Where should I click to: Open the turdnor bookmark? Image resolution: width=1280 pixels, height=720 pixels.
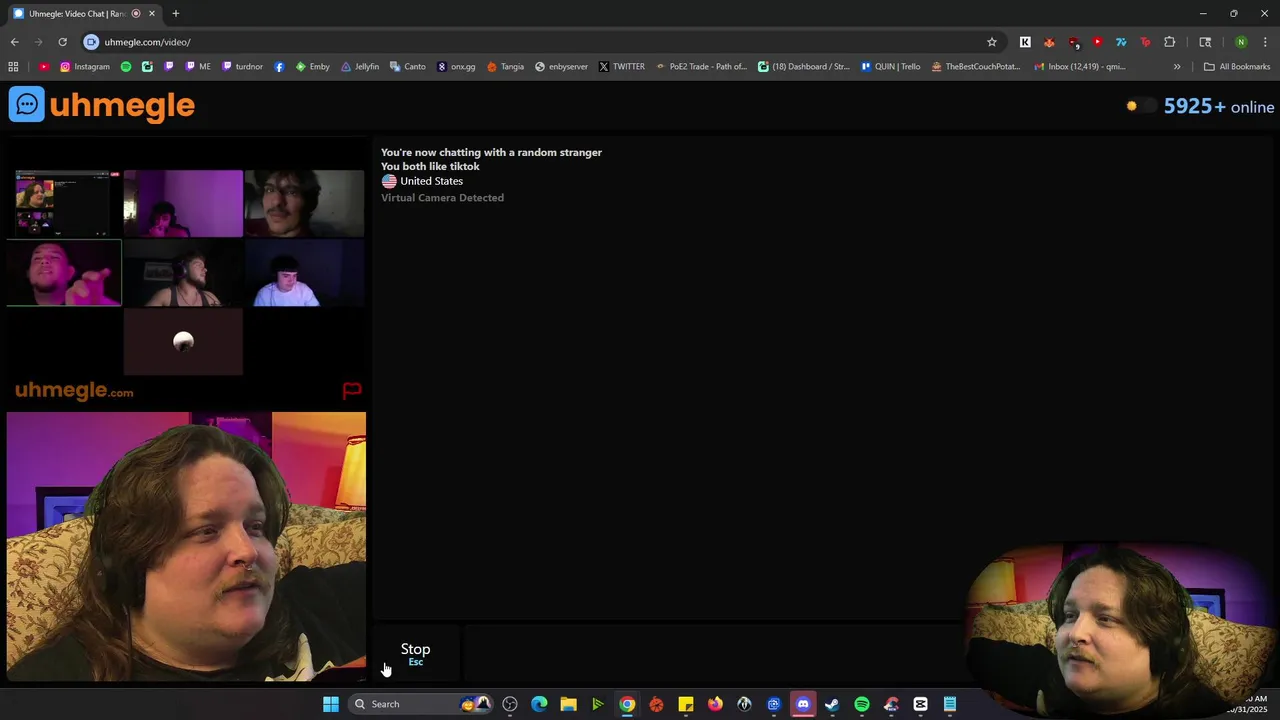coord(242,67)
